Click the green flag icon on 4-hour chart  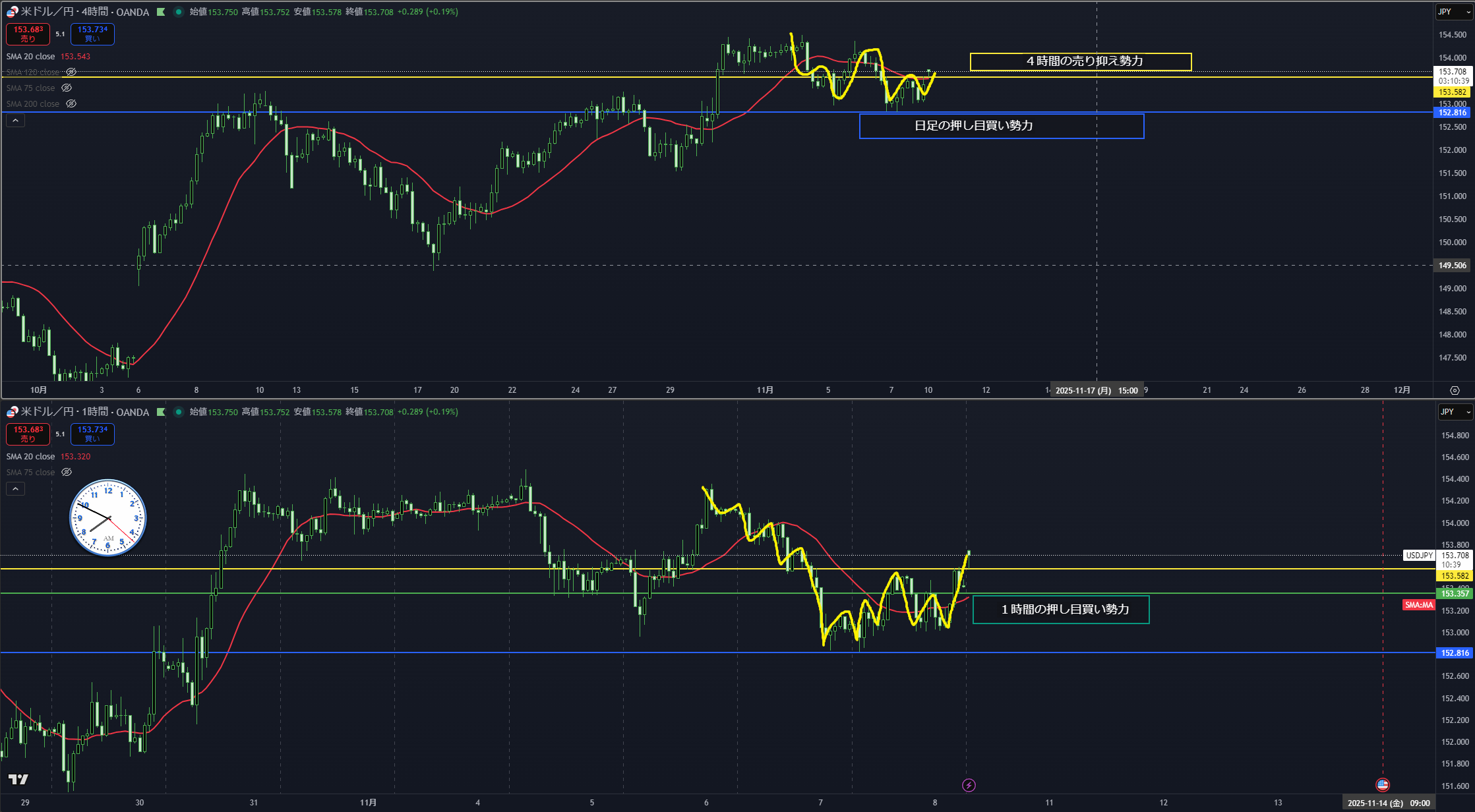[x=160, y=12]
